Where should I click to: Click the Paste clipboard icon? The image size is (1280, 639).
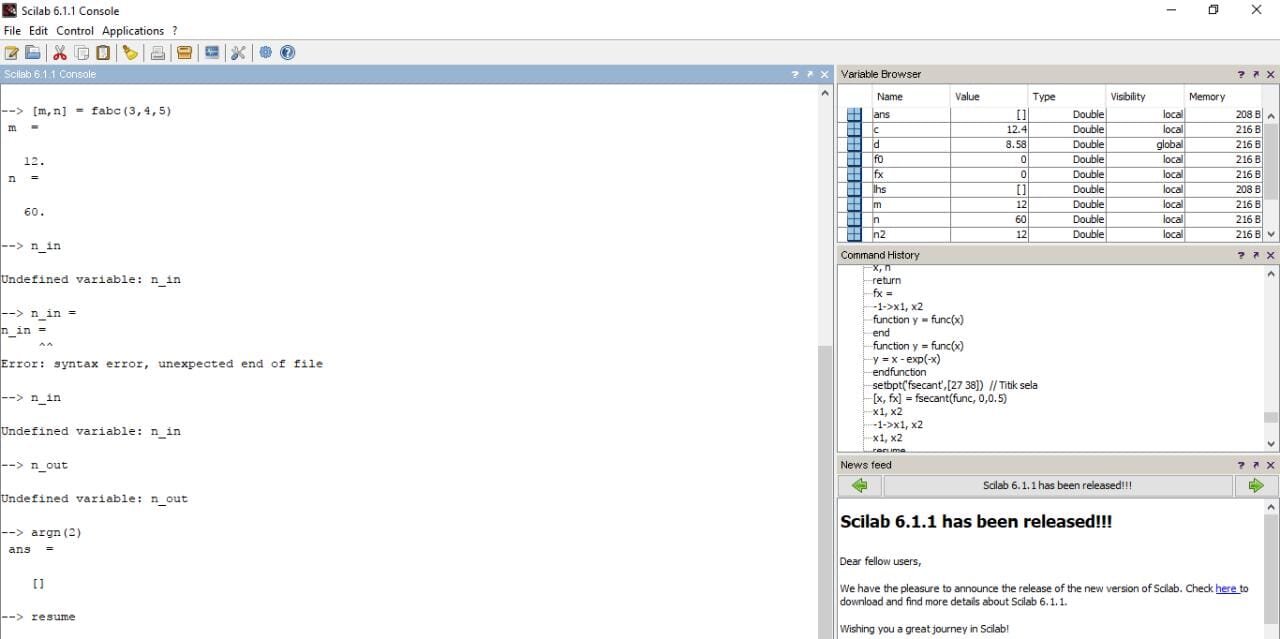click(102, 53)
